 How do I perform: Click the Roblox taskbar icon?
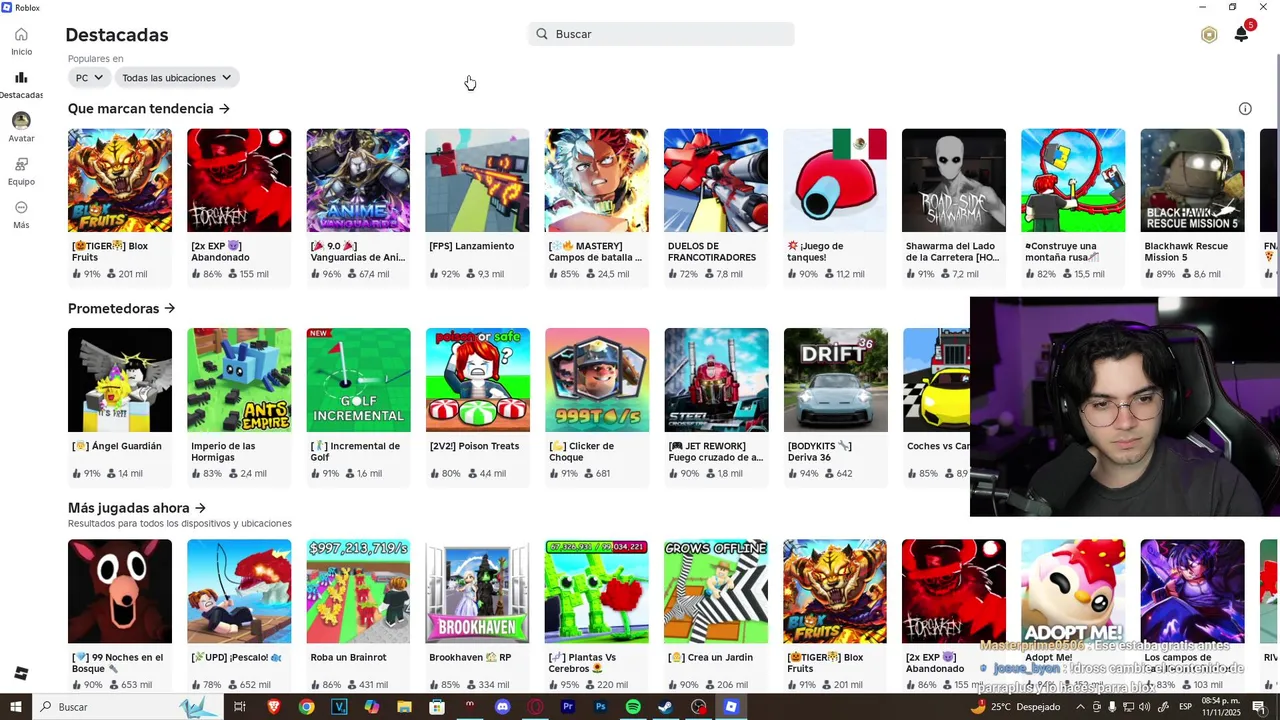(731, 707)
